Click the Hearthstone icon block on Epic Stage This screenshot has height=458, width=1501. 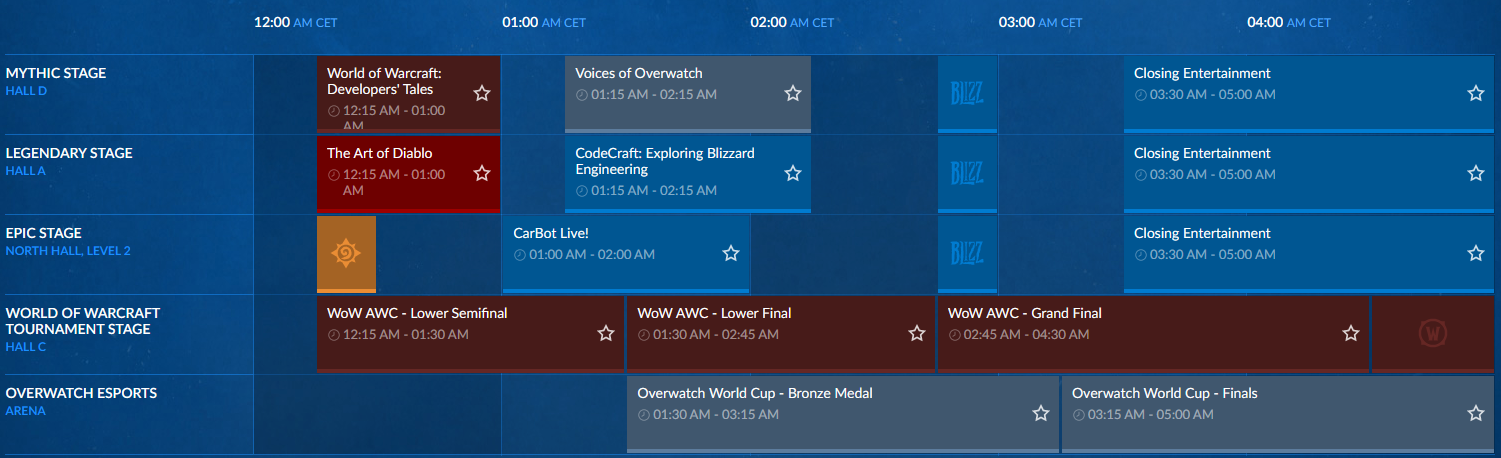(x=346, y=254)
